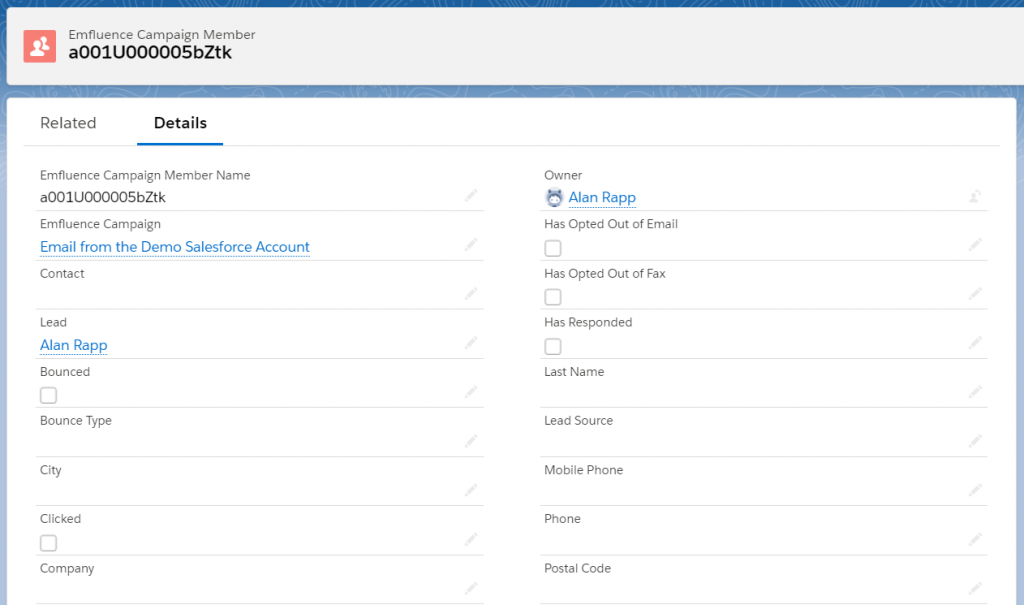This screenshot has height=605, width=1024.
Task: Edit the Lead Source field
Action: pos(975,441)
